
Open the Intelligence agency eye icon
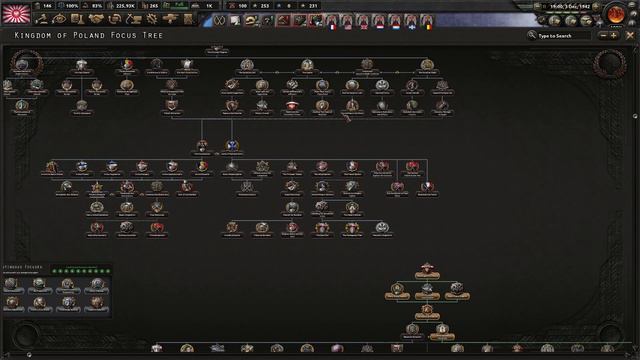pyautogui.click(x=60, y=19)
